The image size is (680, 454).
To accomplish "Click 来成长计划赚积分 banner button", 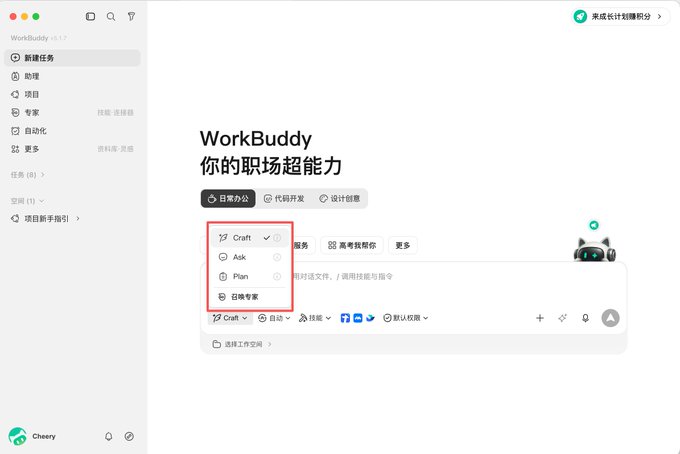I will [x=620, y=16].
